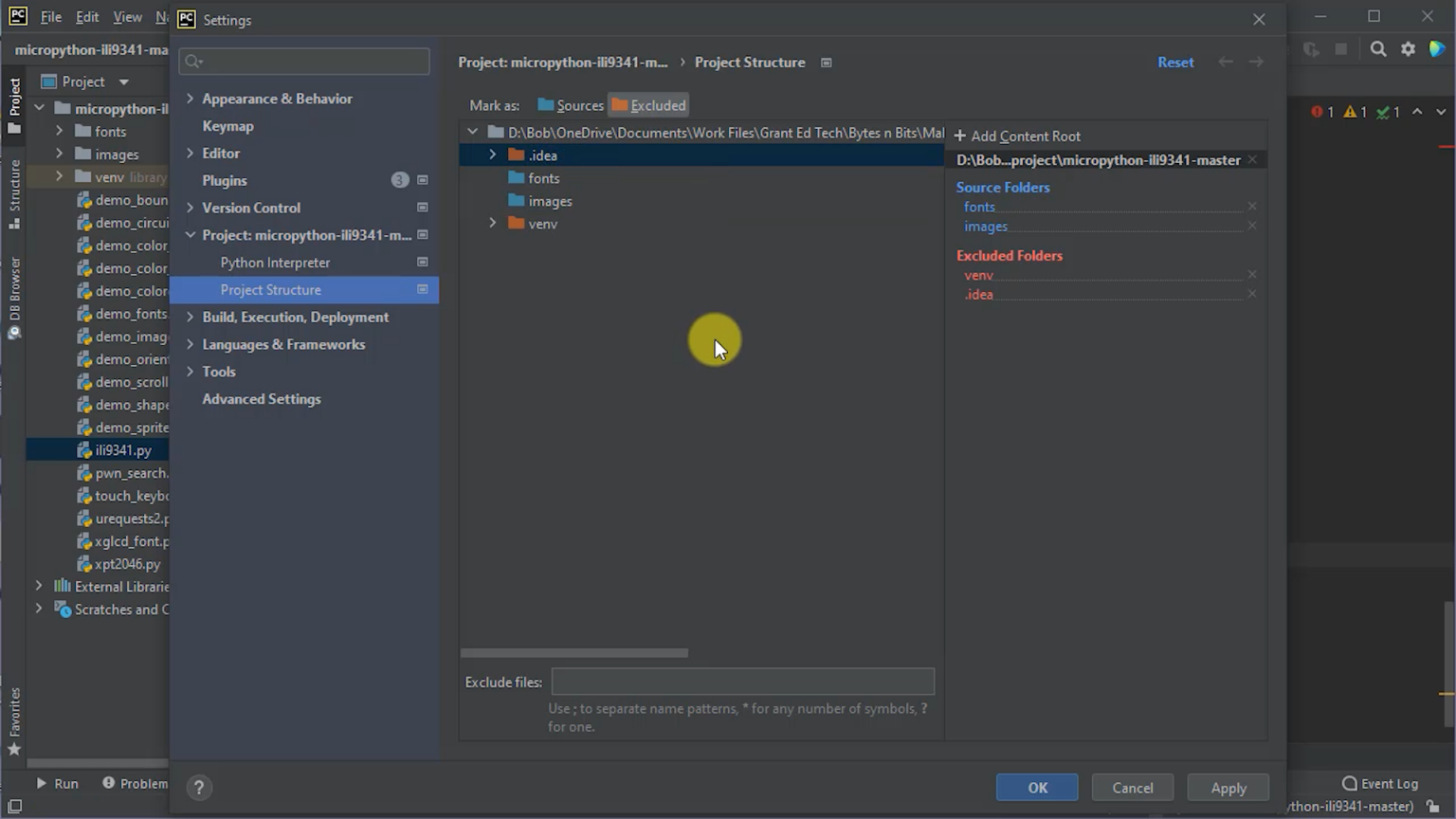Click the IDE search magnifier icon

click(x=1378, y=49)
